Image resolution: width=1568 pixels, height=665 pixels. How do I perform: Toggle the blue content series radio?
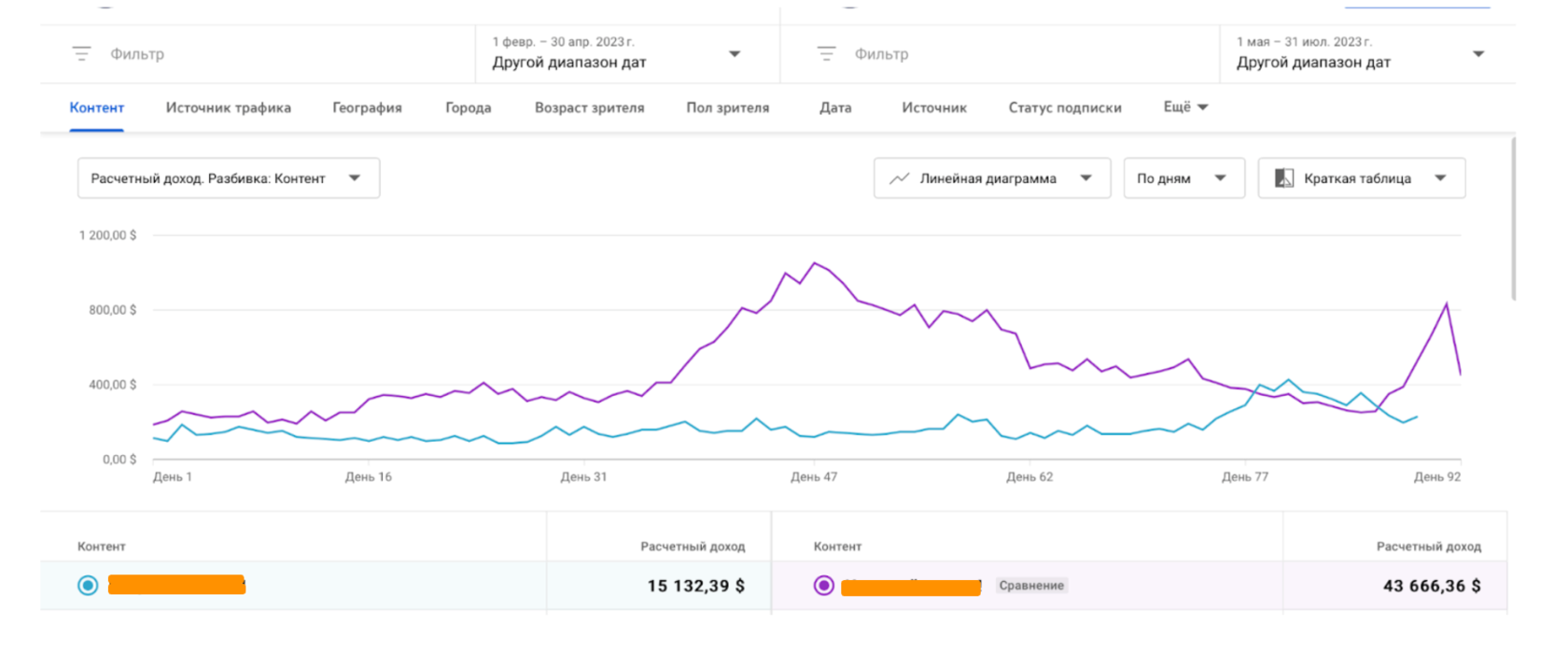point(88,586)
